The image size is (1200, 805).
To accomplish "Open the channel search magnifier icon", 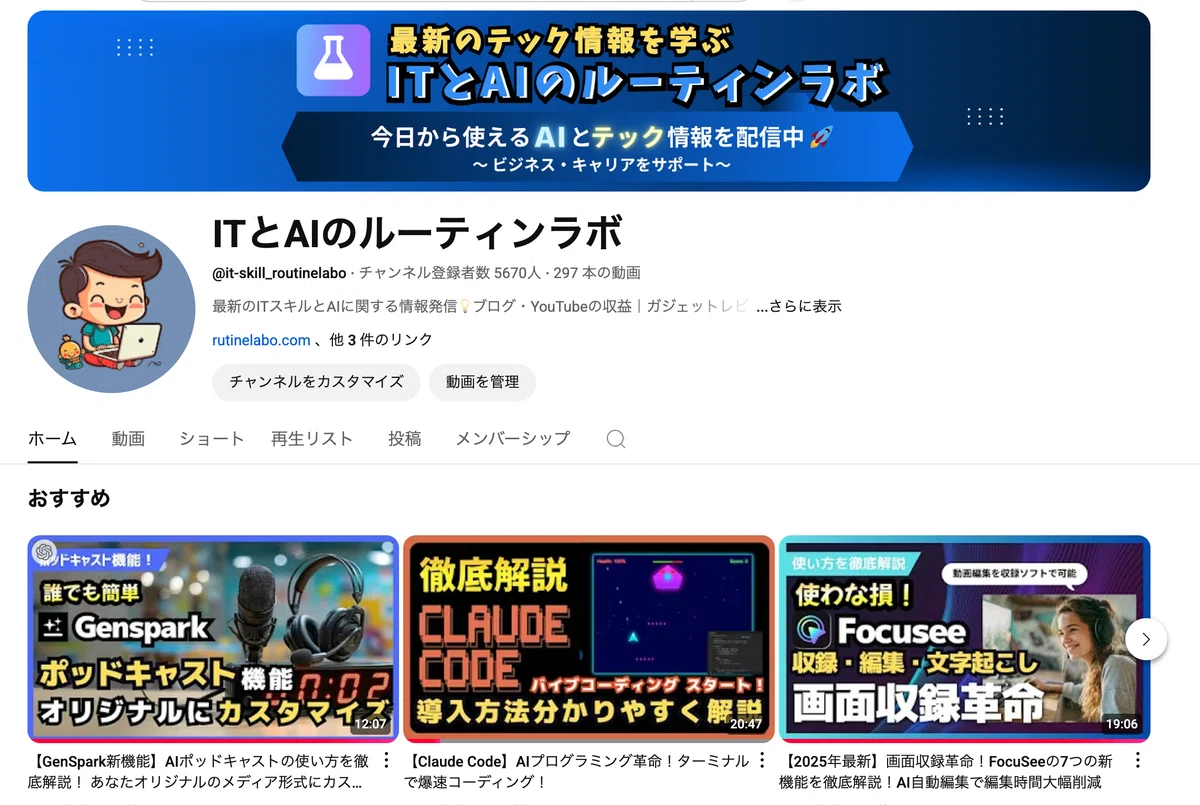I will [x=616, y=439].
